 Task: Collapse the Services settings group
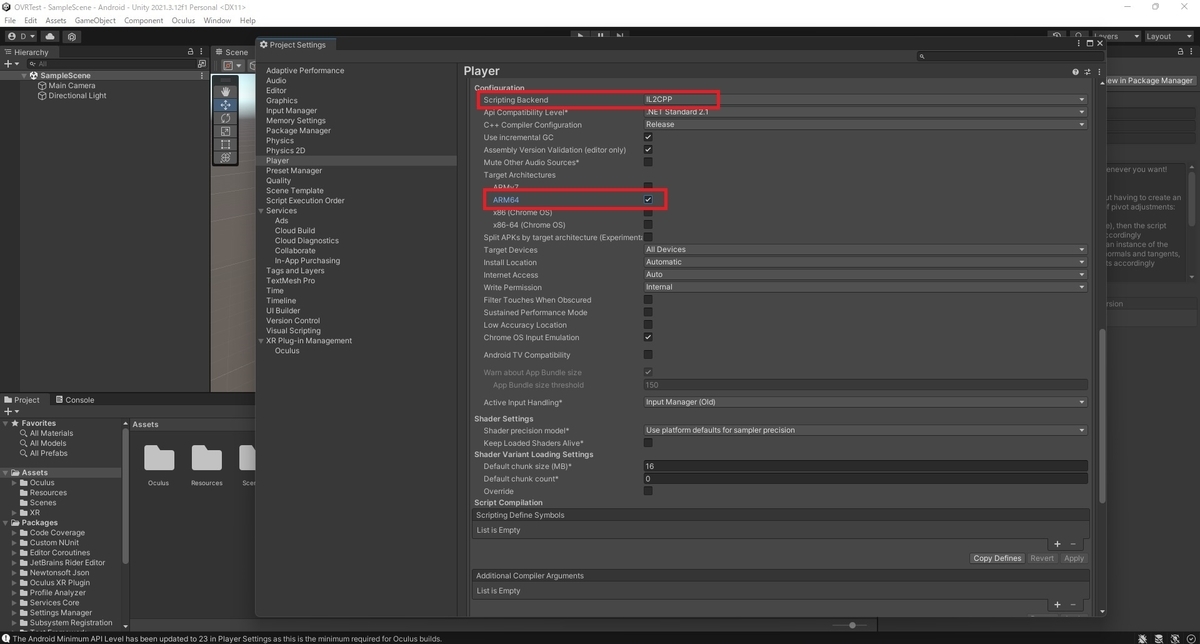click(x=262, y=211)
